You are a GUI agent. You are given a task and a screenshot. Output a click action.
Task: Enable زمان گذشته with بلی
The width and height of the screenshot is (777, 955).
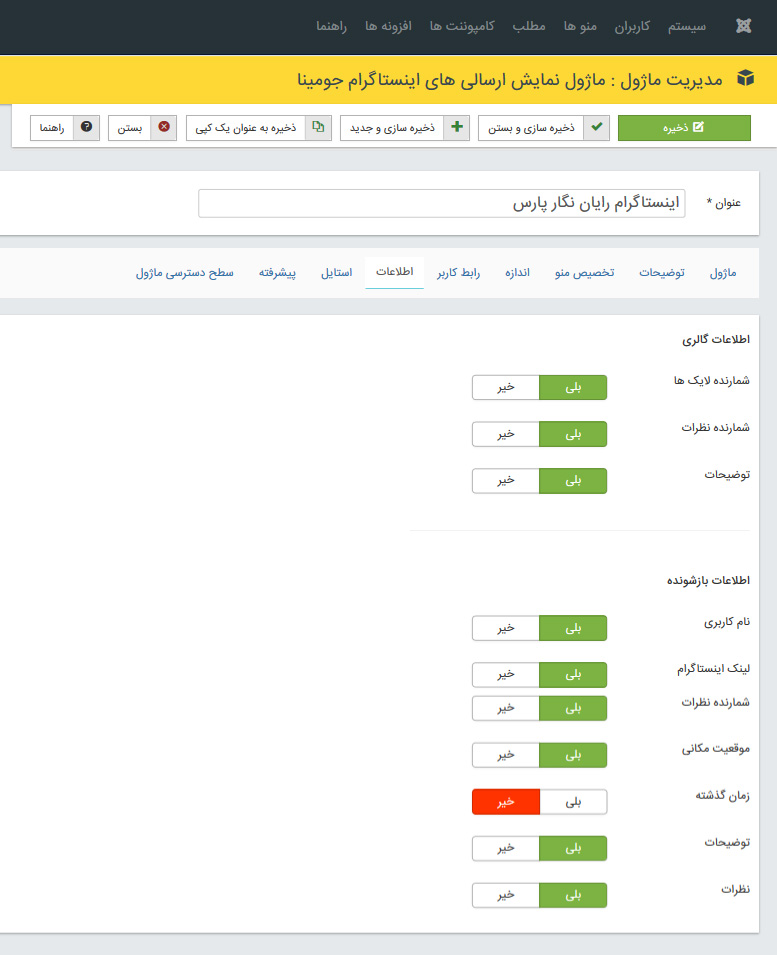coord(573,802)
